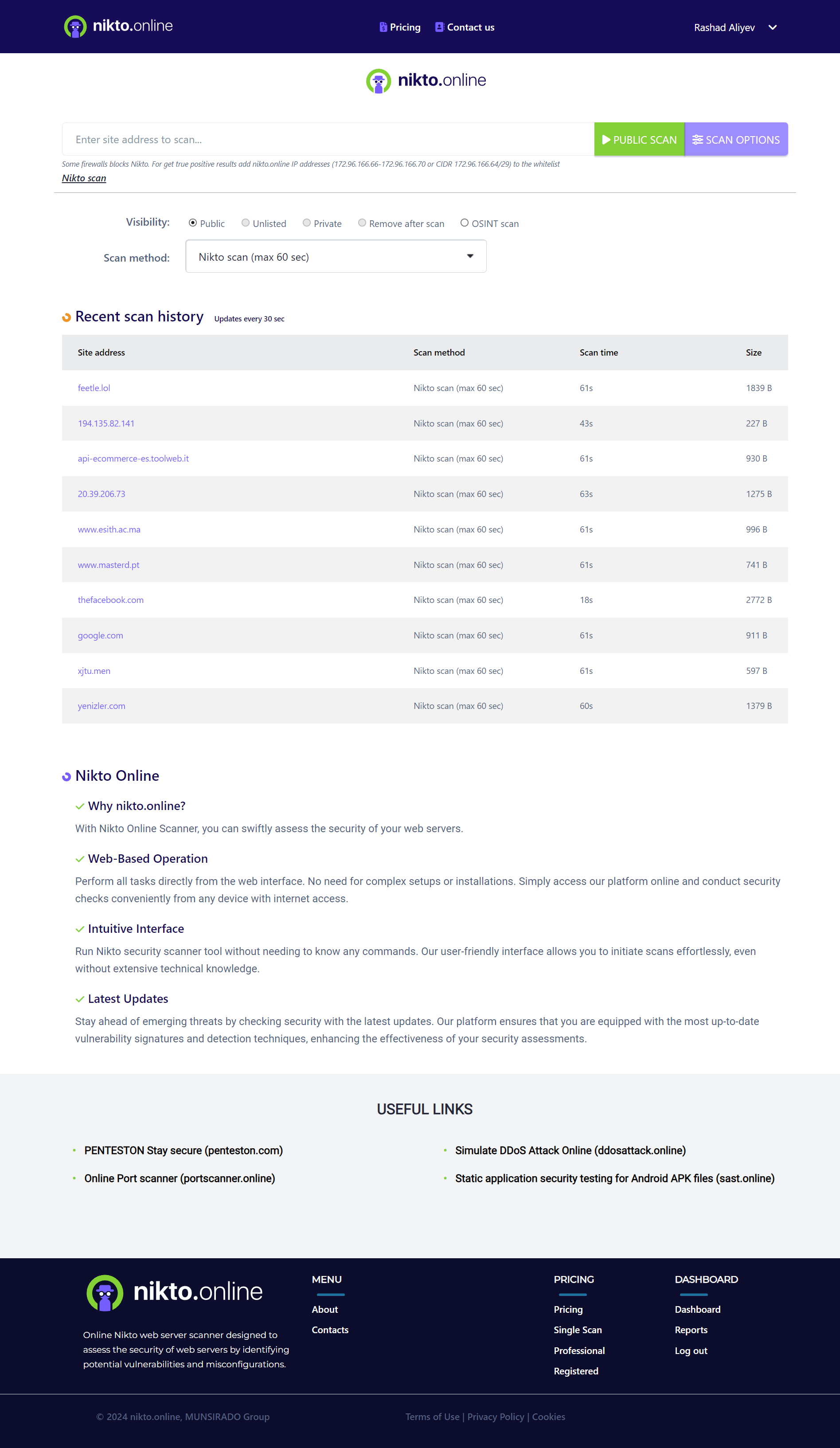This screenshot has height=1448, width=840.
Task: Click checkmark beside Intuitive Interface
Action: [80, 929]
